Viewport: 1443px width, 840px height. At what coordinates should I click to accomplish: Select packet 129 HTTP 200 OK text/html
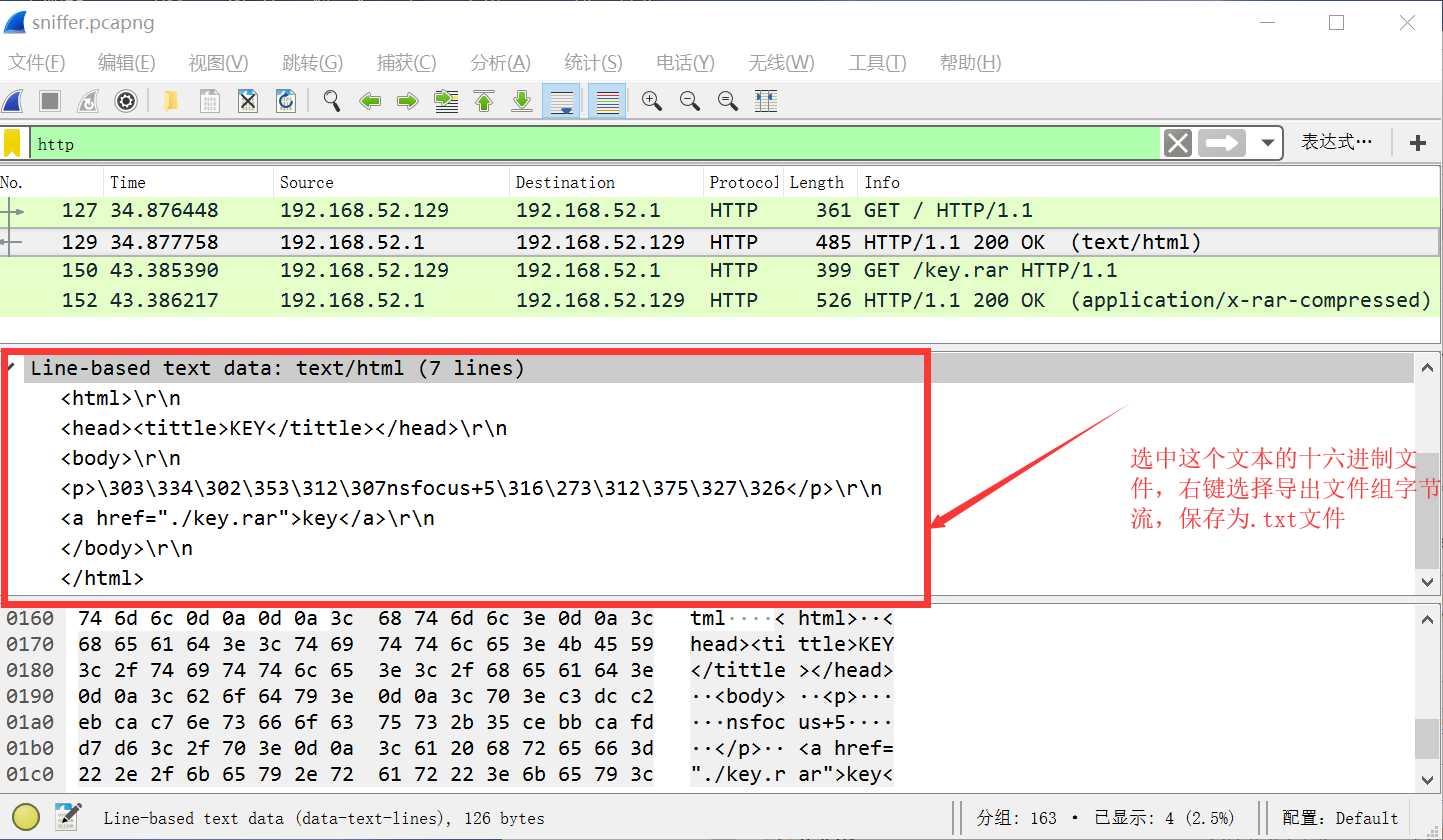pyautogui.click(x=720, y=242)
